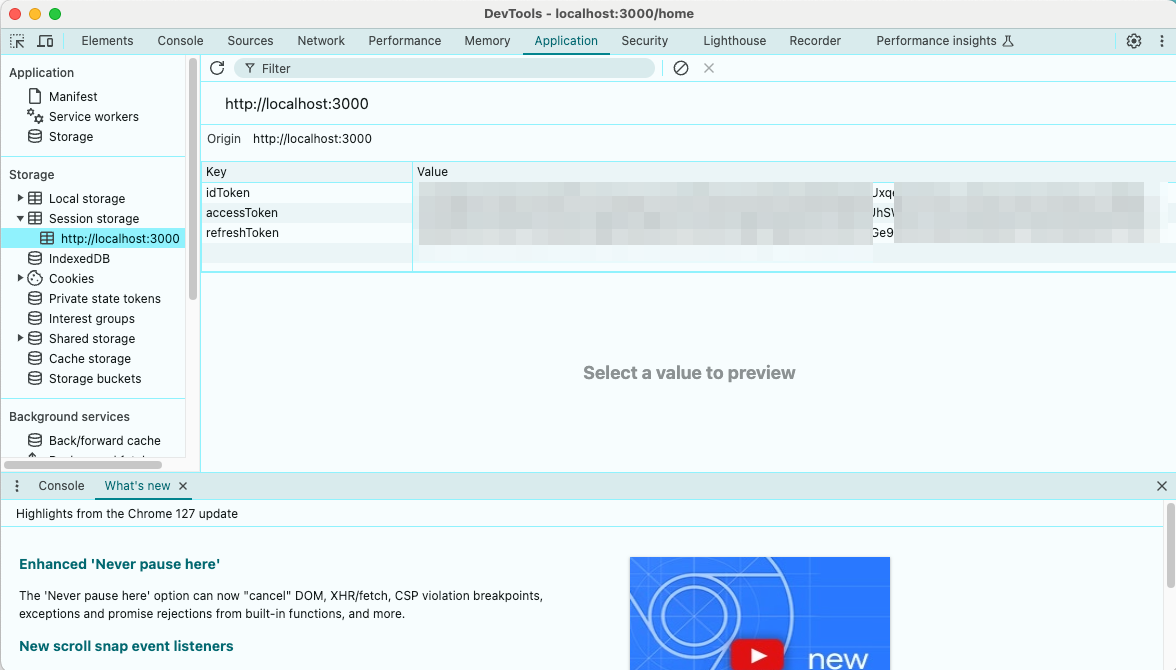
Task: Click the sidebar horizontal scrollbar
Action: (x=83, y=465)
